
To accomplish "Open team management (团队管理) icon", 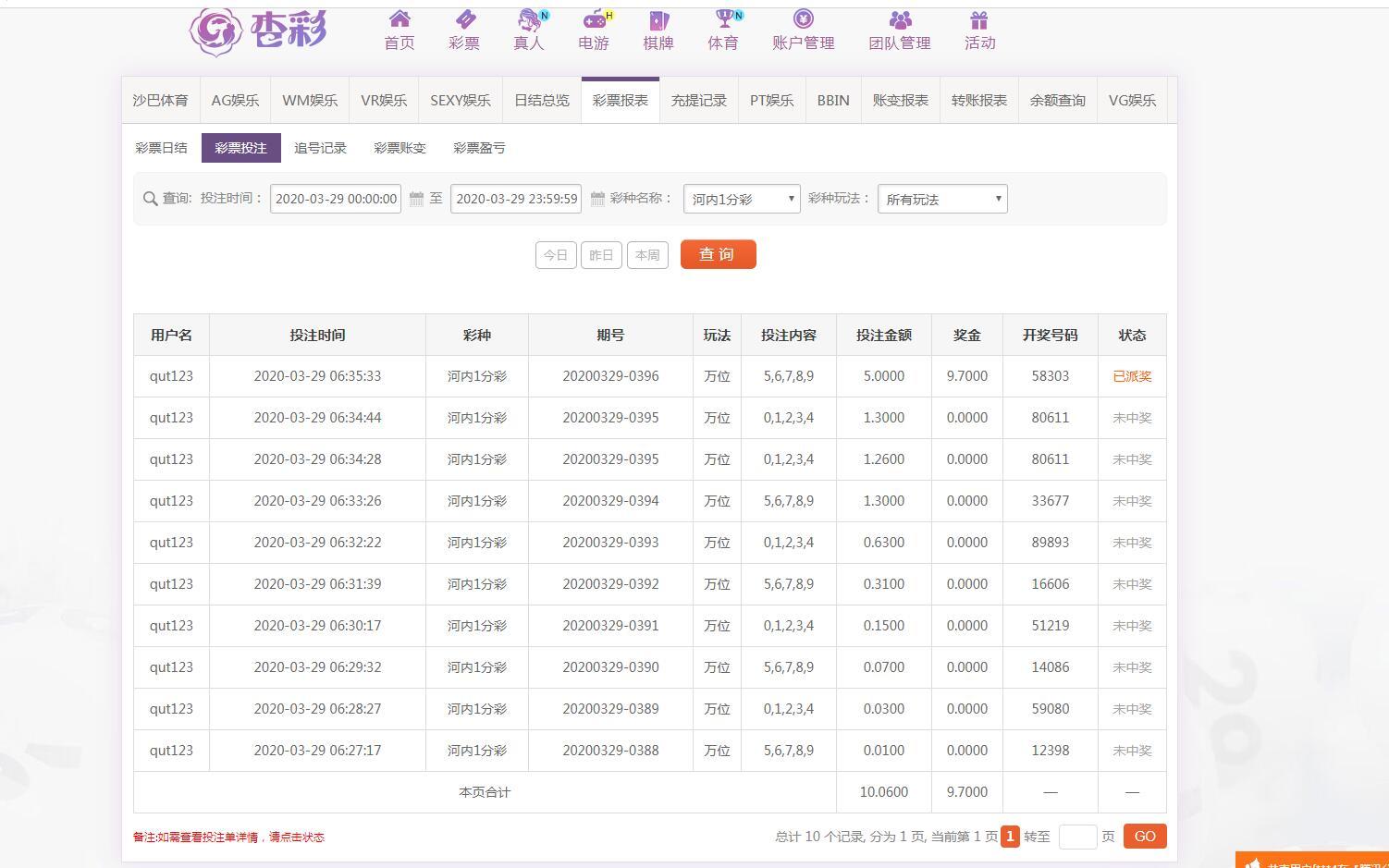I will 900,19.
